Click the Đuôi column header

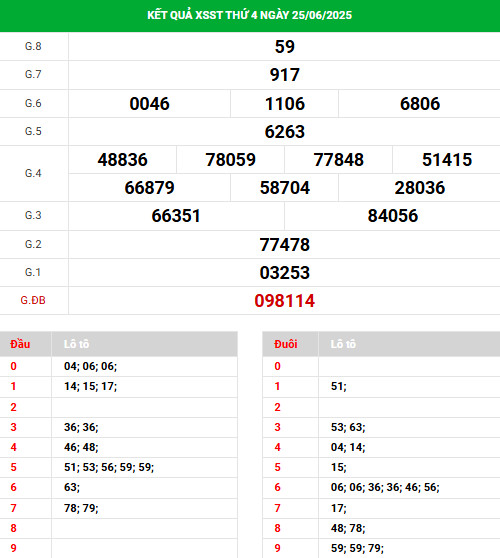click(x=286, y=344)
